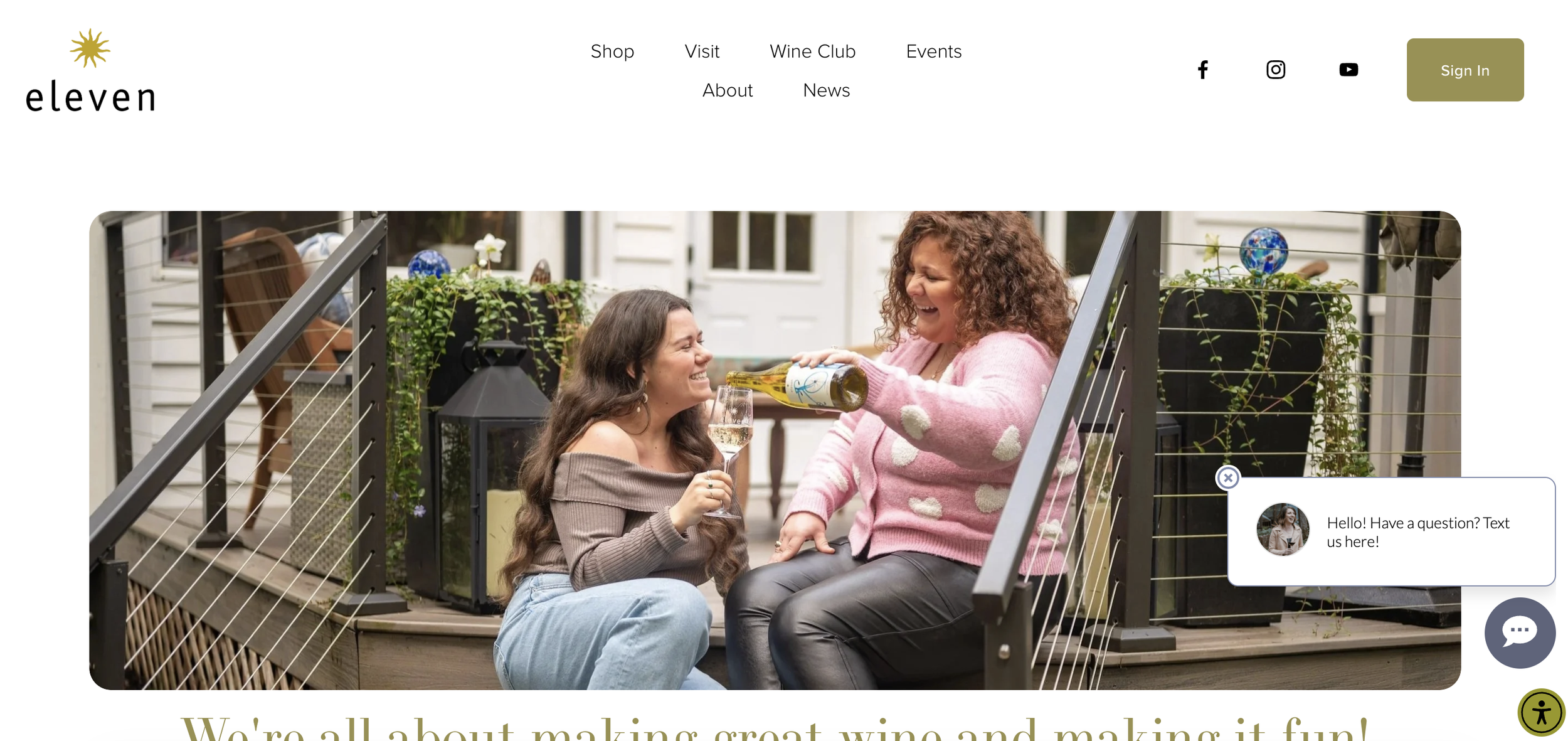This screenshot has width=1568, height=741.
Task: Click the eleven sunburst logo
Action: tap(90, 48)
